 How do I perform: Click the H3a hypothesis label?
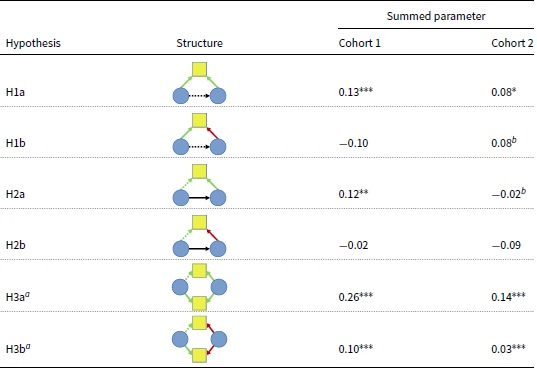click(x=18, y=296)
